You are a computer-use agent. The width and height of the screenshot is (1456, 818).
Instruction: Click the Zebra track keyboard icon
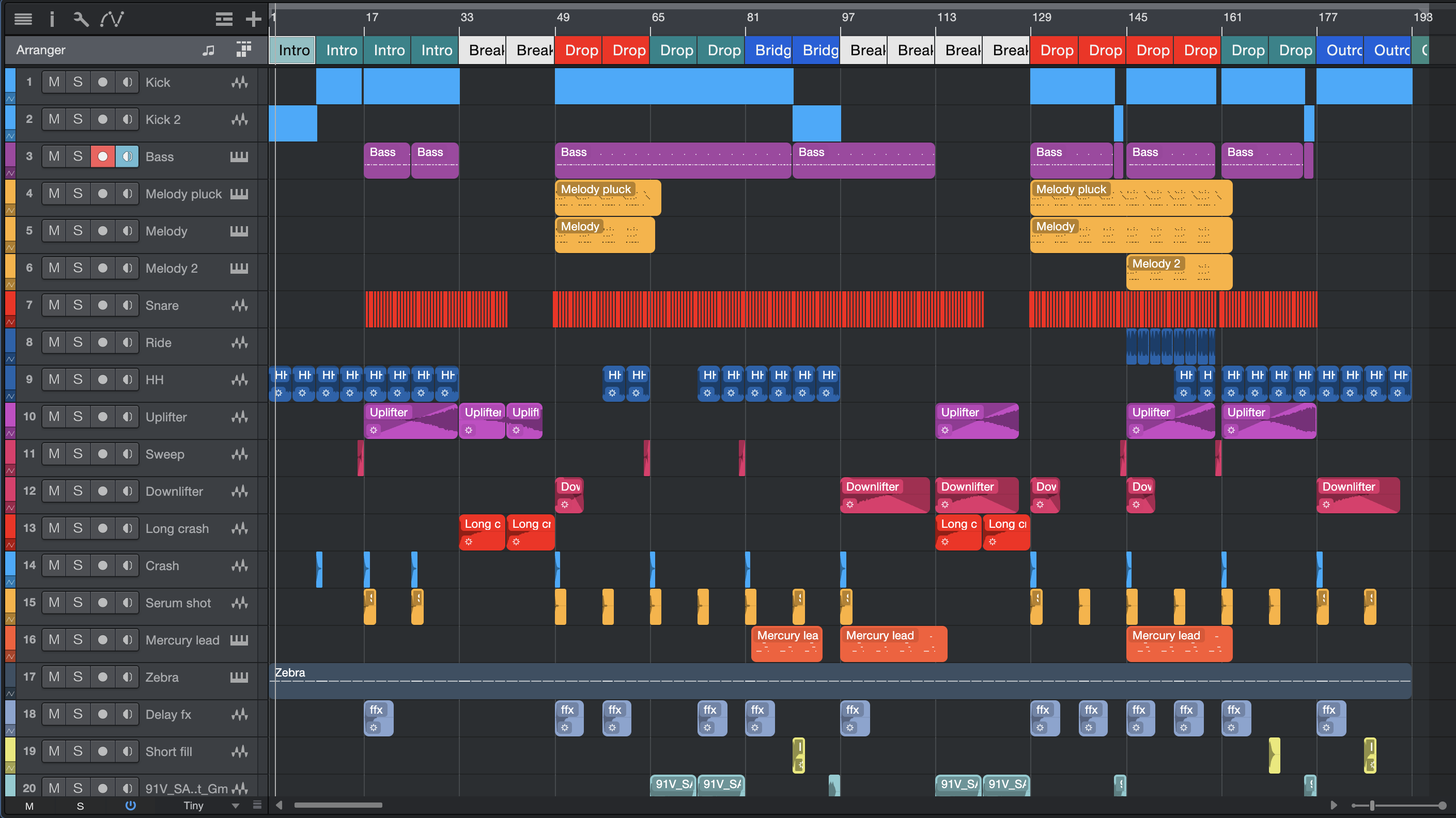pyautogui.click(x=239, y=677)
